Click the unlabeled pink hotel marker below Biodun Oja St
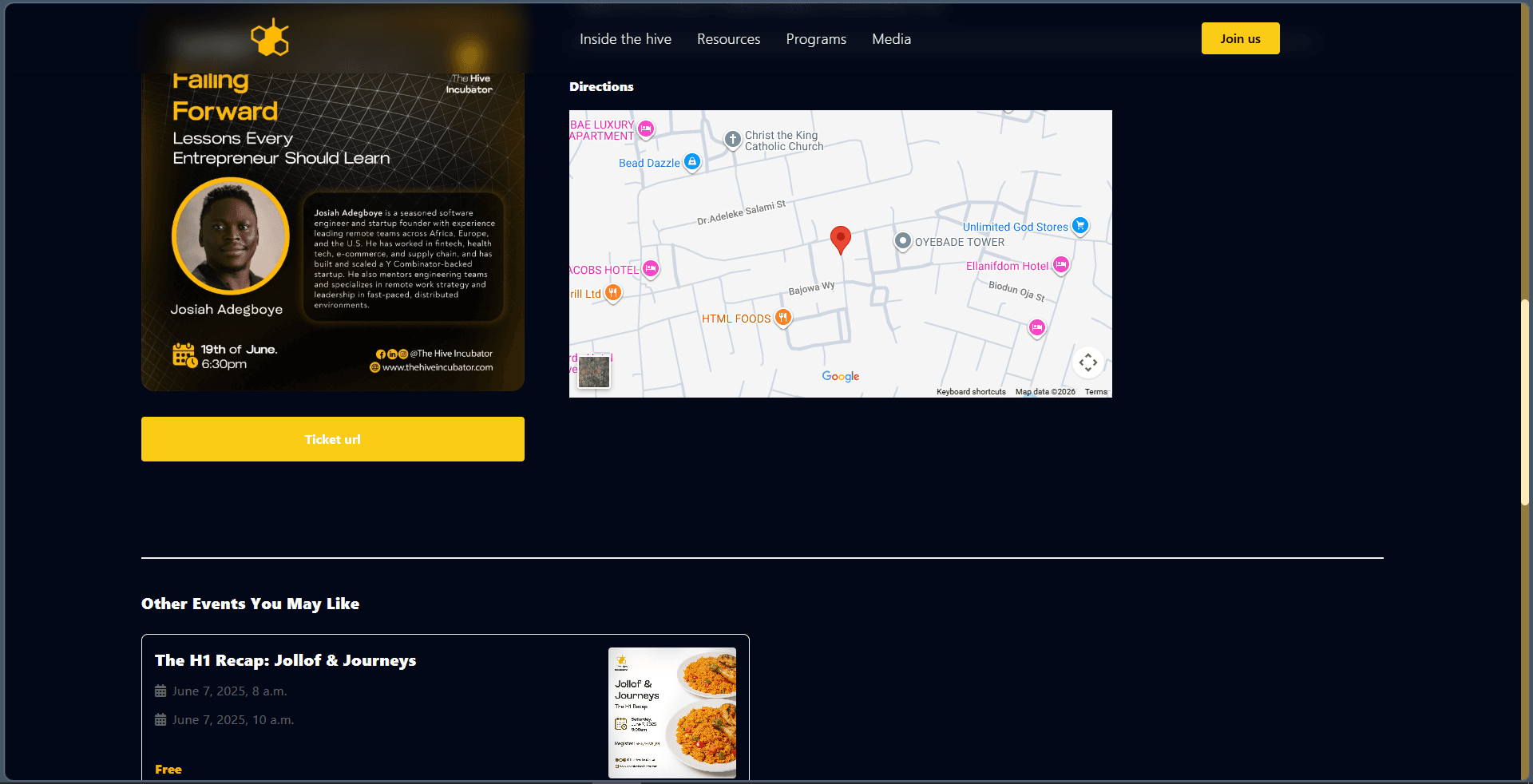Viewport: 1533px width, 784px height. 1036,327
